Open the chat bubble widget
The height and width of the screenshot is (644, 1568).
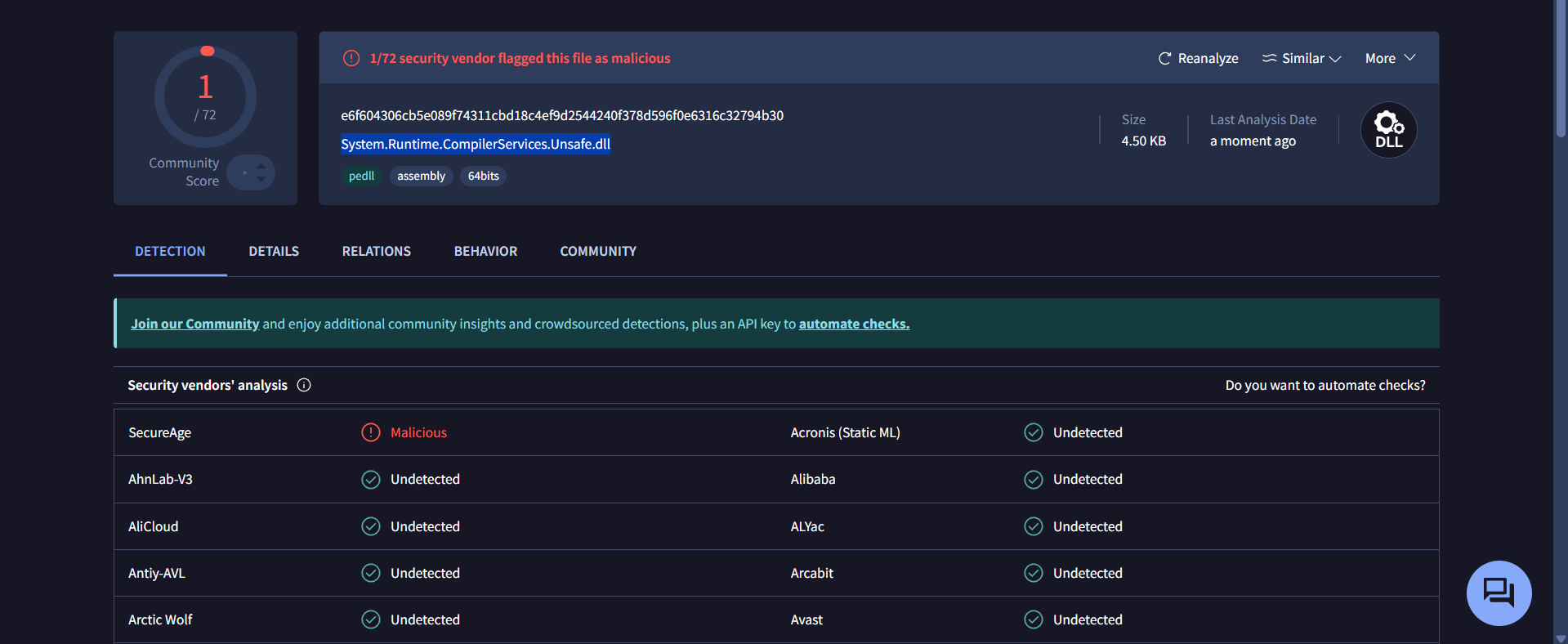tap(1499, 593)
